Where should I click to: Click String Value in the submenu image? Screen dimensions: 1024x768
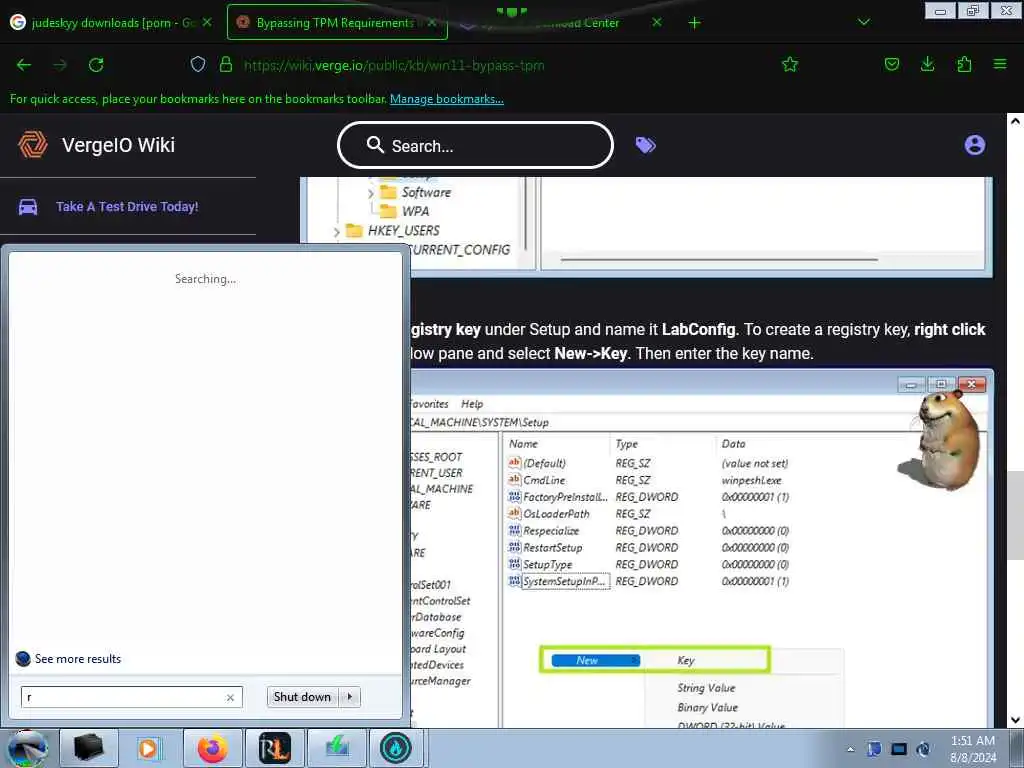click(x=706, y=688)
